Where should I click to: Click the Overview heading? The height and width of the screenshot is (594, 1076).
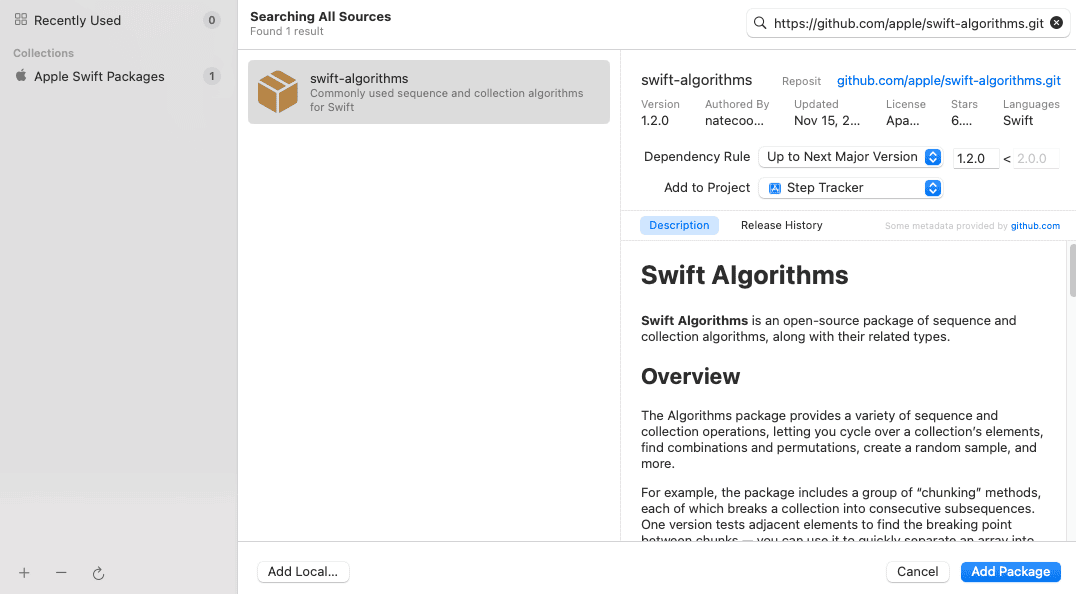(x=690, y=376)
